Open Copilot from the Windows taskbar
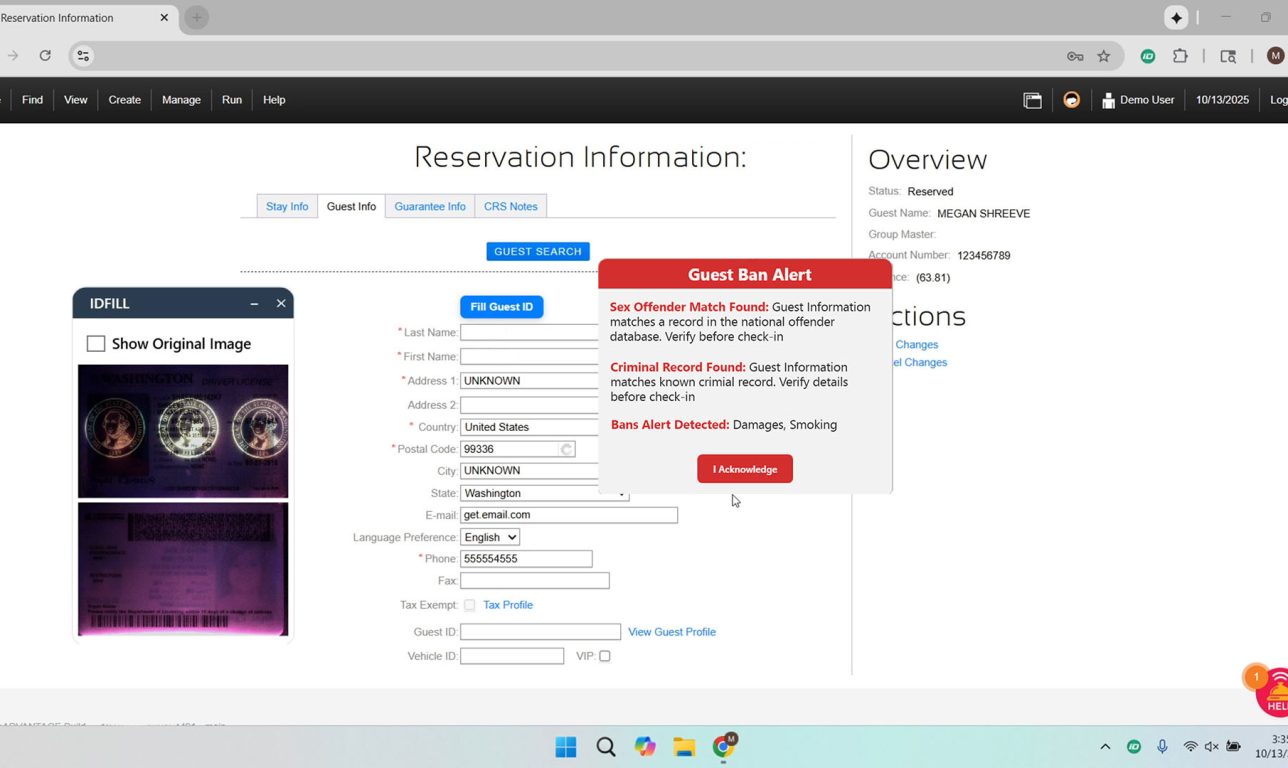The width and height of the screenshot is (1288, 768). click(x=645, y=747)
